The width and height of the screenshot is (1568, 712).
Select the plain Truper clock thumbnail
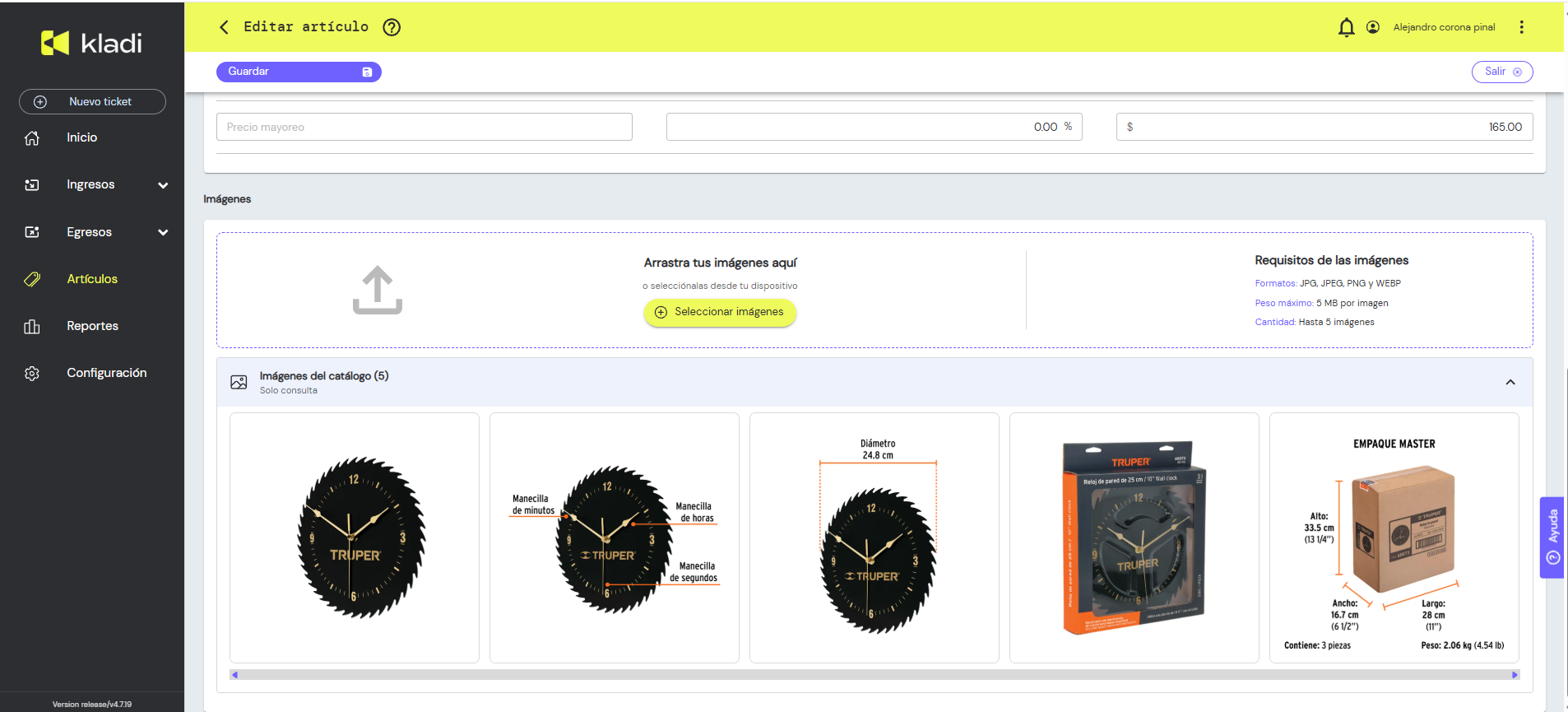[355, 537]
